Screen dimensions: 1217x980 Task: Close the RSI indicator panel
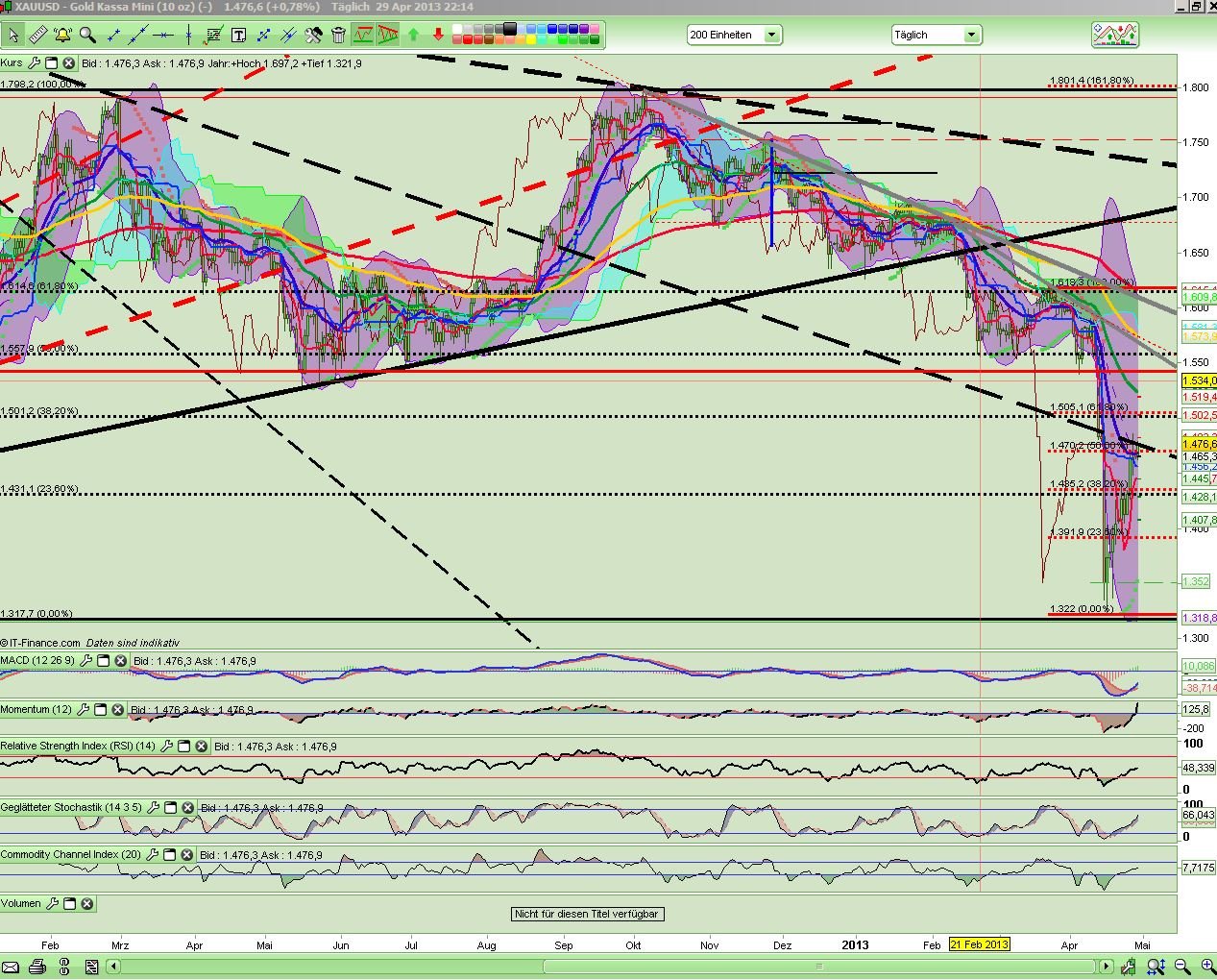tap(201, 747)
